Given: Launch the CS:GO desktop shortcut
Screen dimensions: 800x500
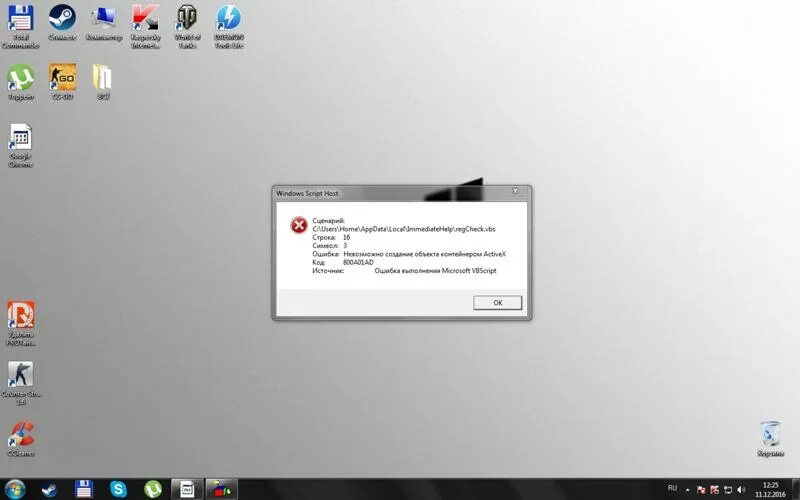Looking at the screenshot, I should (62, 82).
